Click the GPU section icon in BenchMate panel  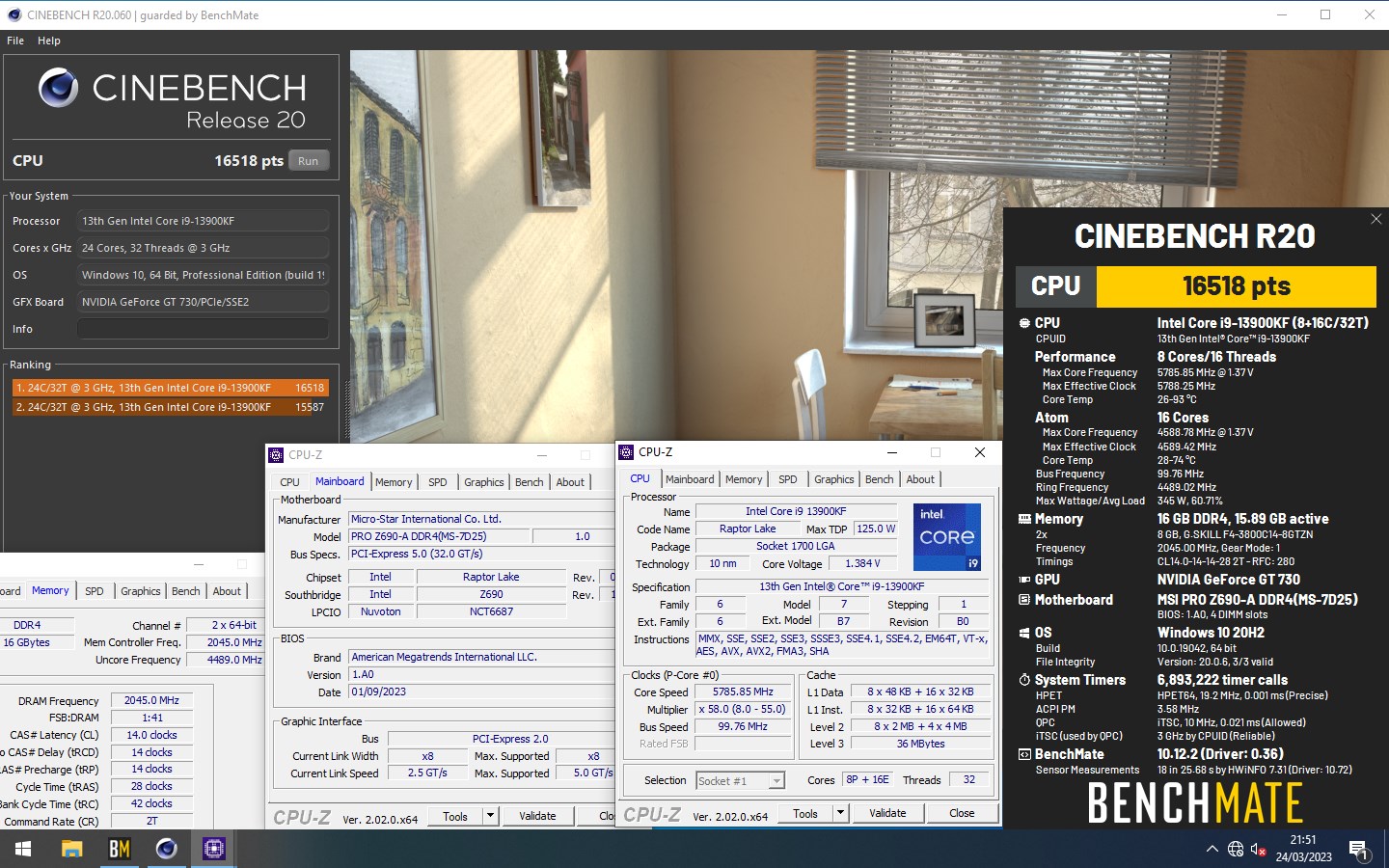tap(1024, 580)
